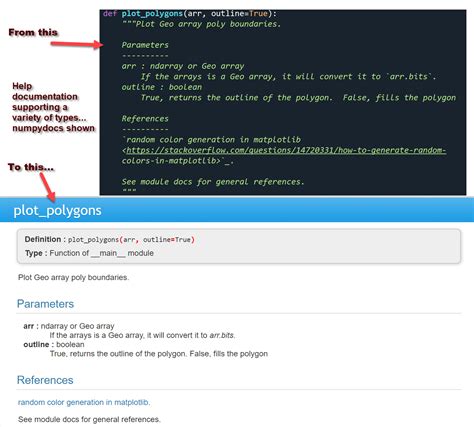
Task: Click the 'Parameters' heading in the code docstring
Action: coord(145,45)
